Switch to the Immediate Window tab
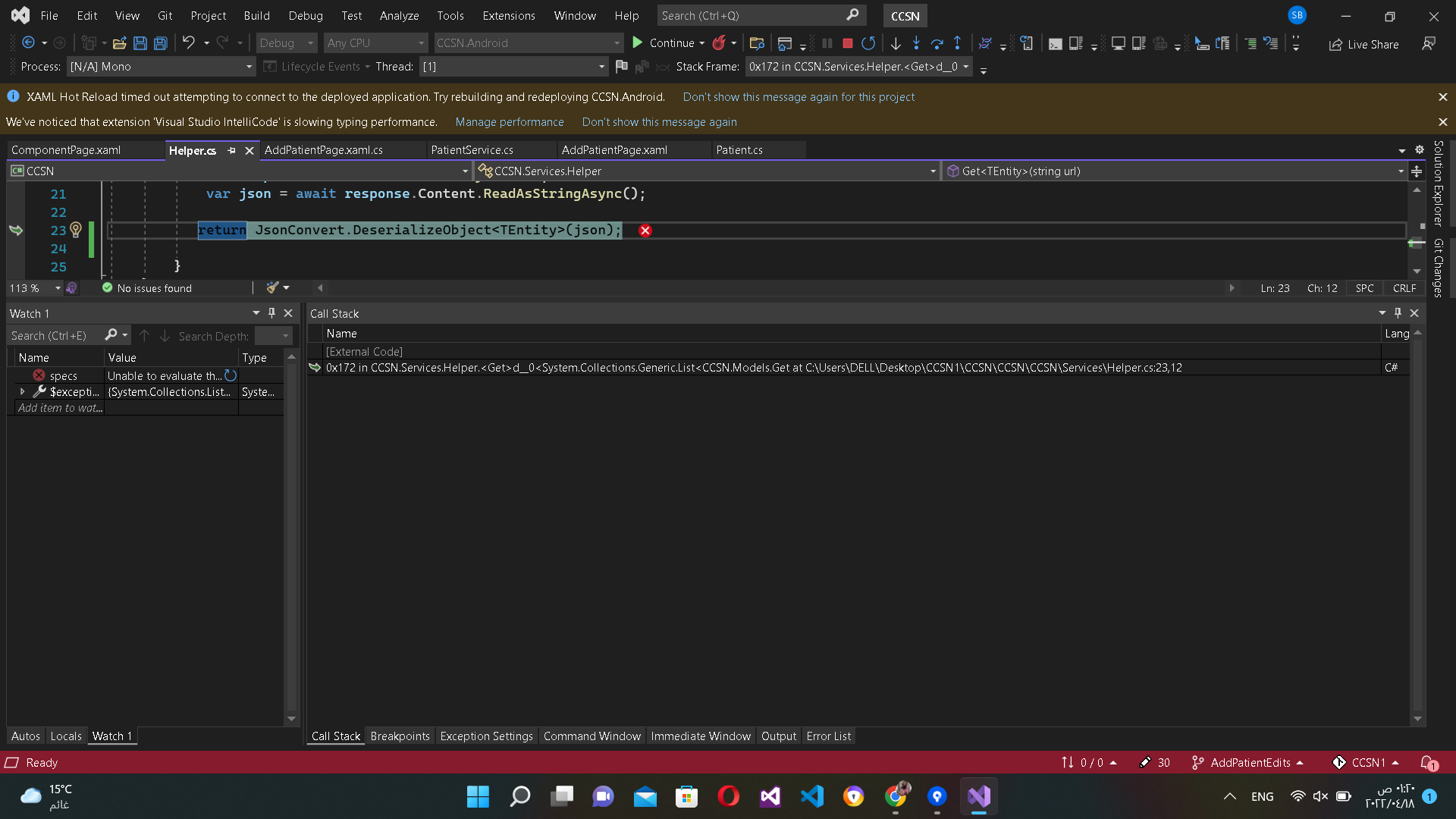The width and height of the screenshot is (1456, 819). 701,736
